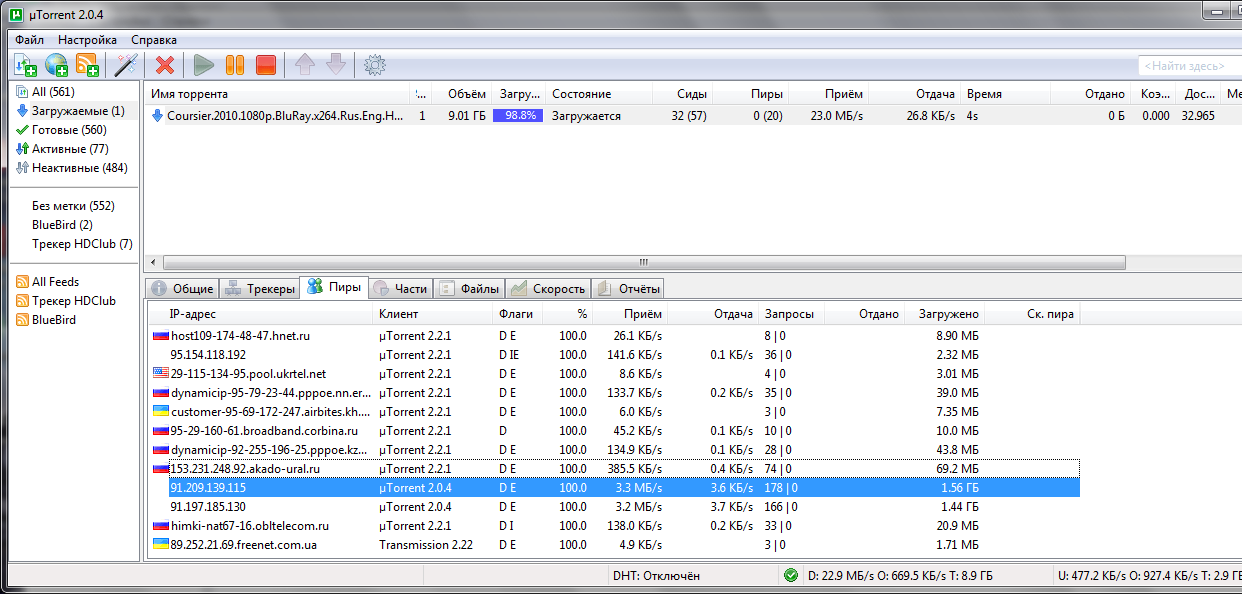Click the download arrow icon beside Coursier torrent
The image size is (1242, 594).
click(157, 116)
